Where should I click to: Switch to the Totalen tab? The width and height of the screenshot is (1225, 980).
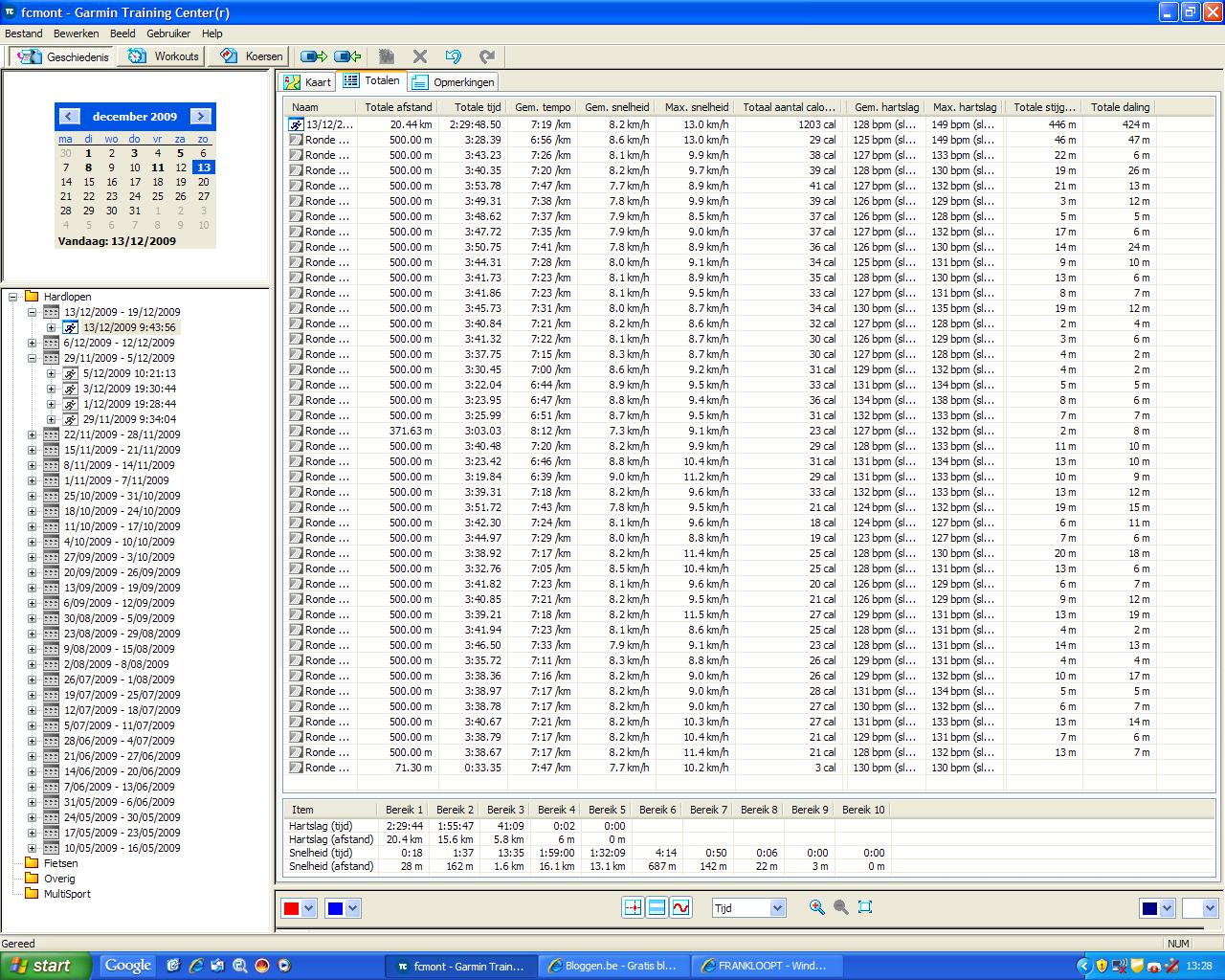pos(371,81)
